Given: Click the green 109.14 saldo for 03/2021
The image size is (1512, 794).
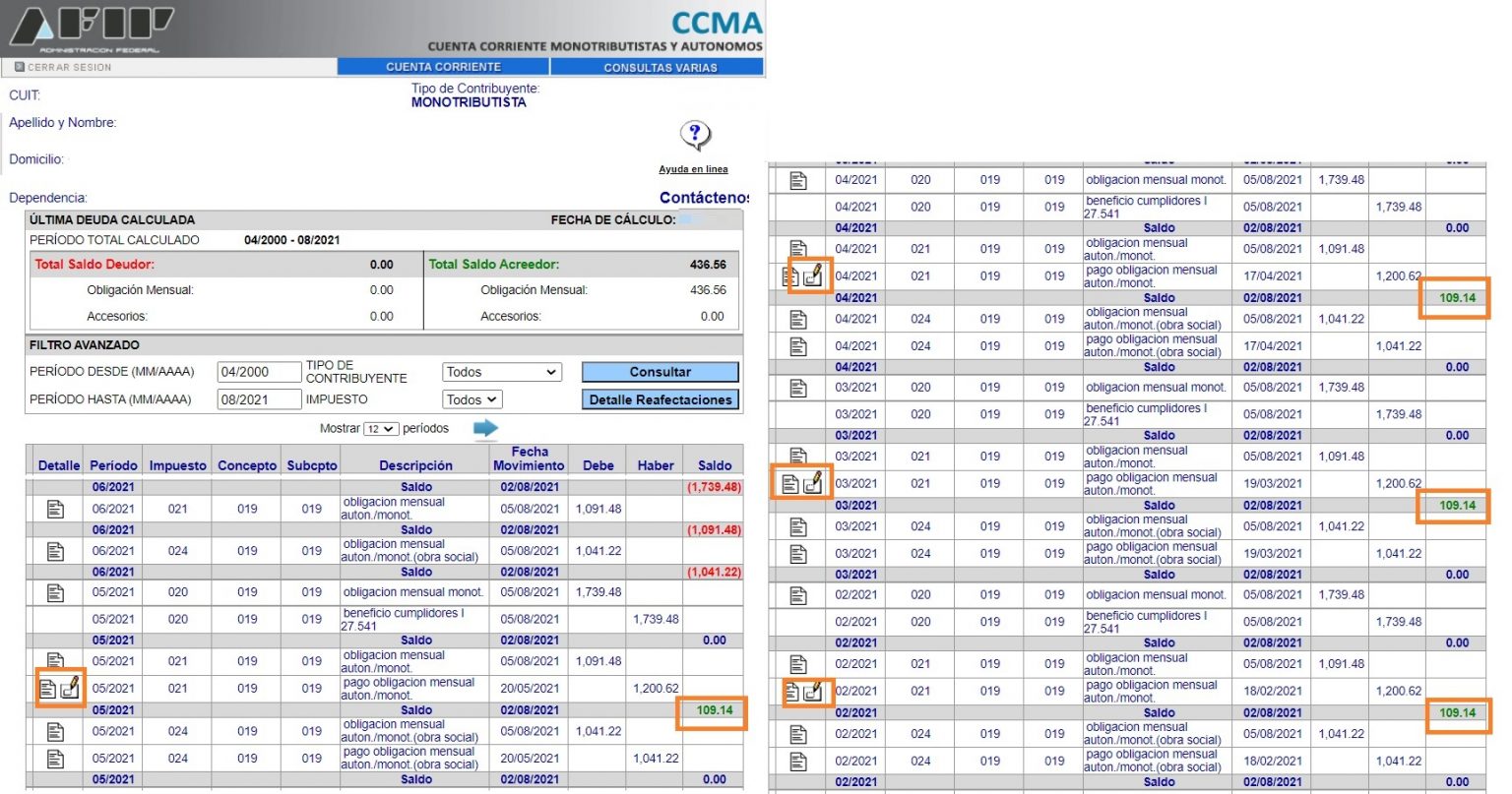Looking at the screenshot, I should (1458, 506).
